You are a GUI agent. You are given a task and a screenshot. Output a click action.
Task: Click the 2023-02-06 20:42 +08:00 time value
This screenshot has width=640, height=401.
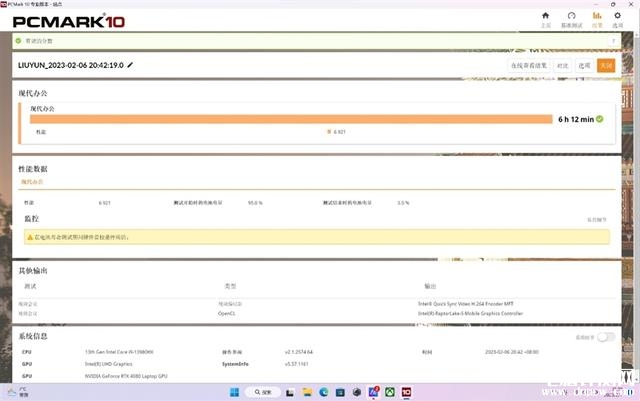tap(512, 352)
